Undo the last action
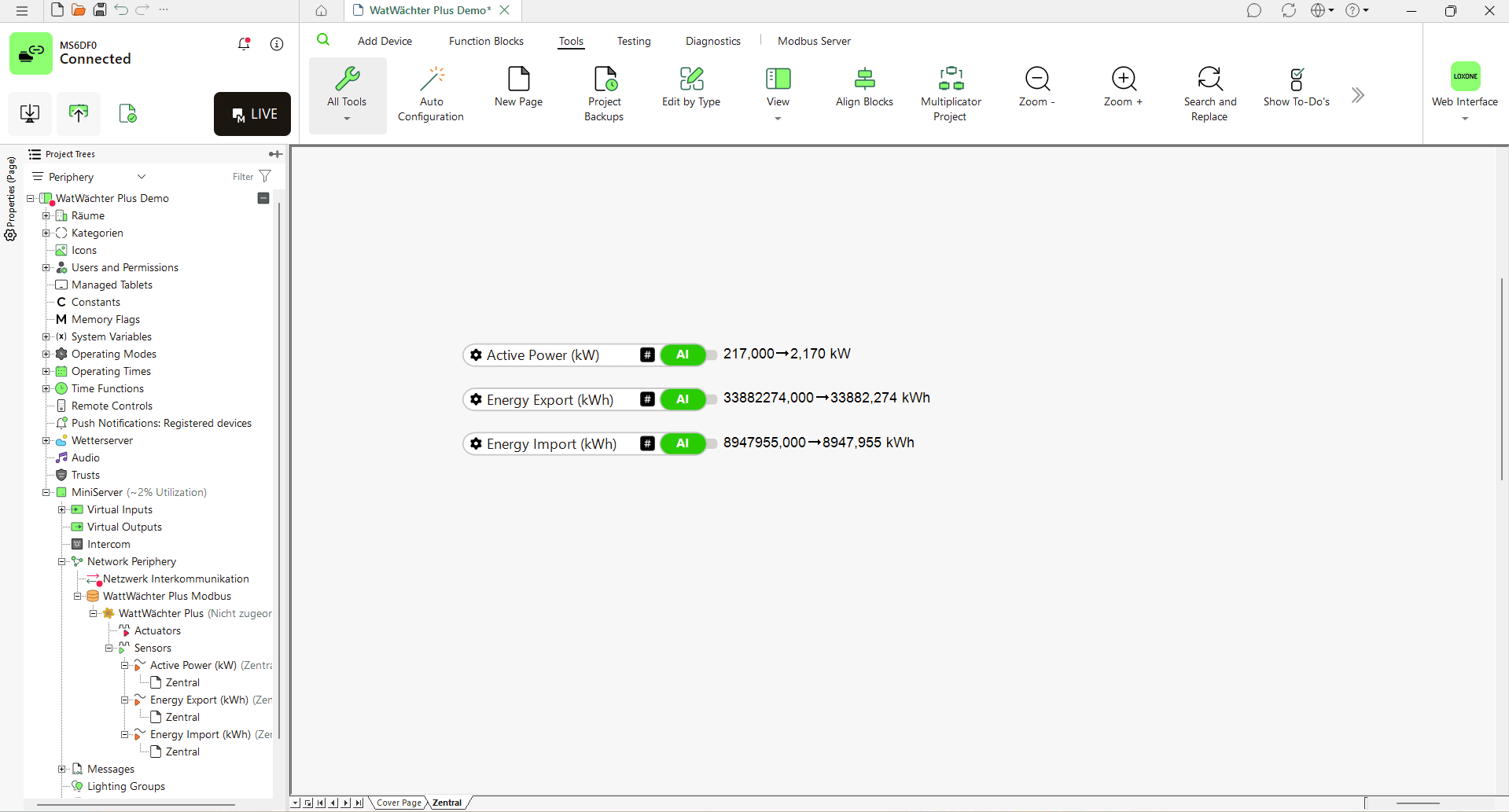This screenshot has width=1509, height=812. coord(121,9)
